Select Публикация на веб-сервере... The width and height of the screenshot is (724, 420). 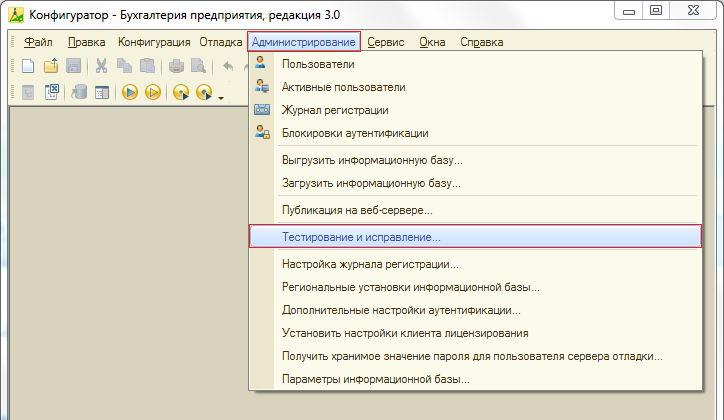coord(476,210)
